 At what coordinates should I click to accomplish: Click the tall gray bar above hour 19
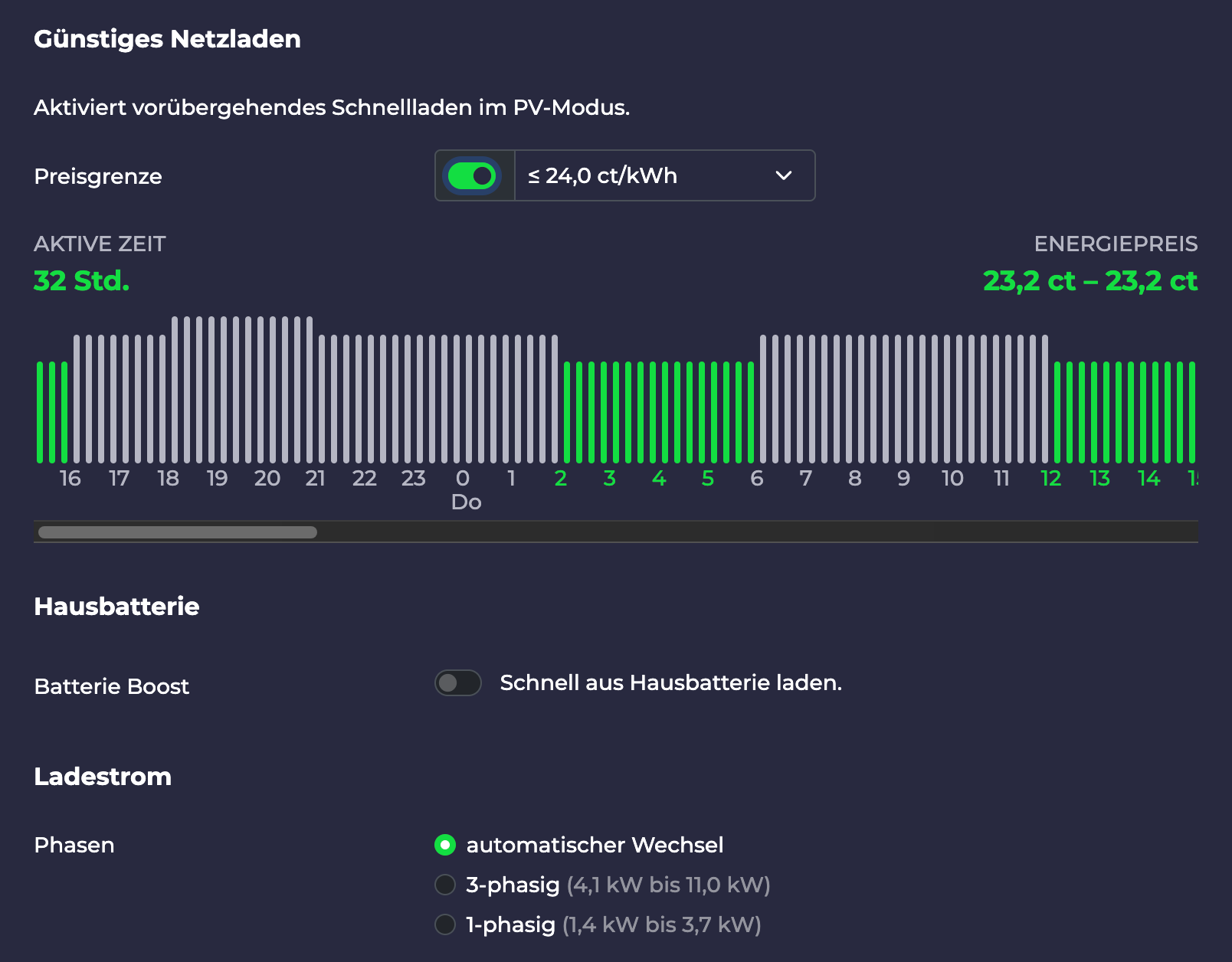224,389
